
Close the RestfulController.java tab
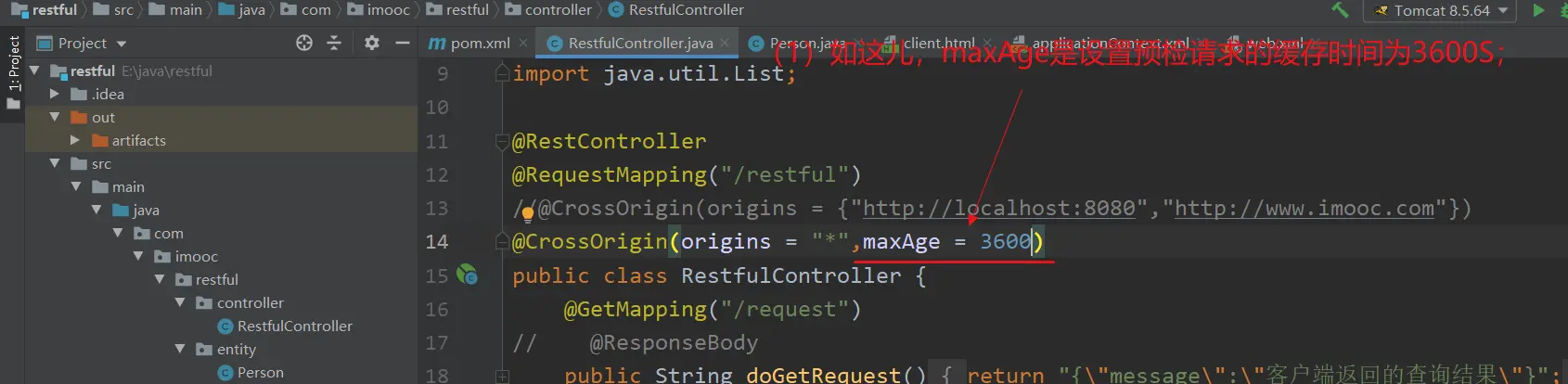(725, 43)
